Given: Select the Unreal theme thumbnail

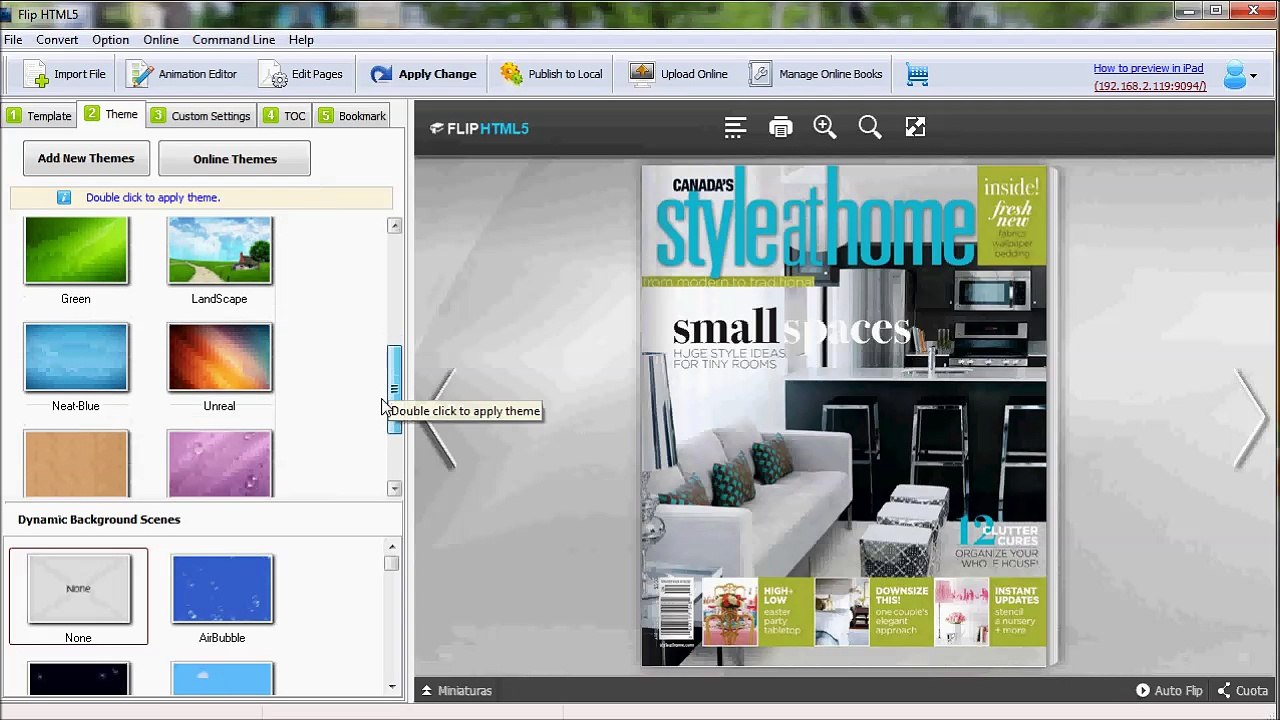Looking at the screenshot, I should 220,357.
